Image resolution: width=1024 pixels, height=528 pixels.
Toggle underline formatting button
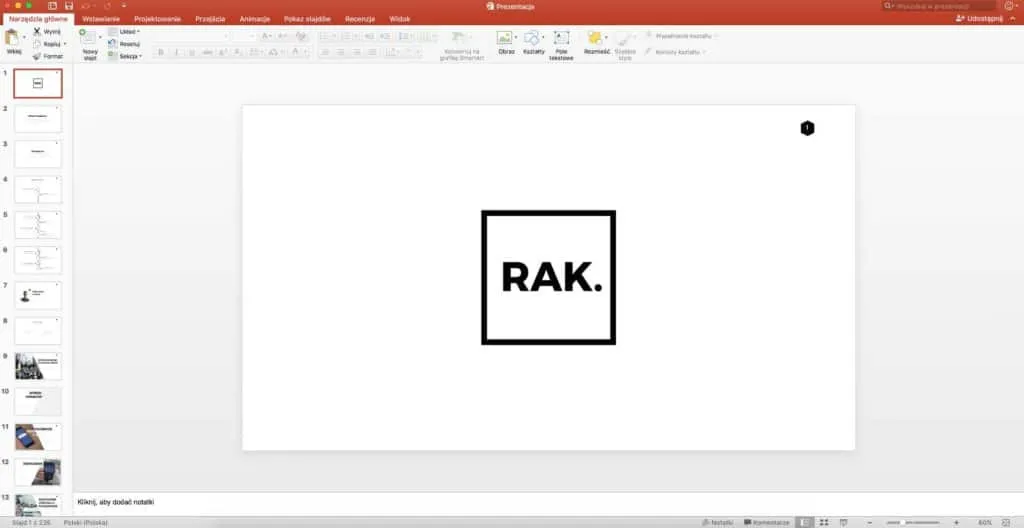pos(191,52)
